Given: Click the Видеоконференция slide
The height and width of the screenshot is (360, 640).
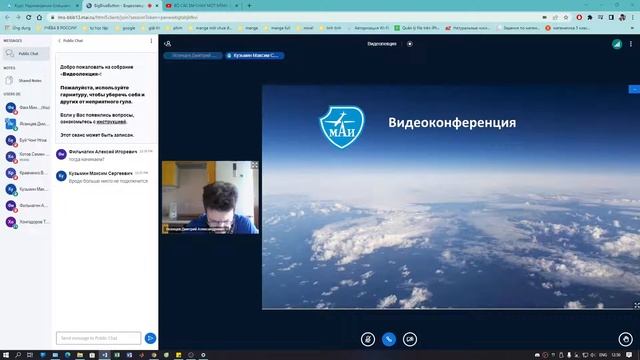Looking at the screenshot, I should [x=451, y=197].
